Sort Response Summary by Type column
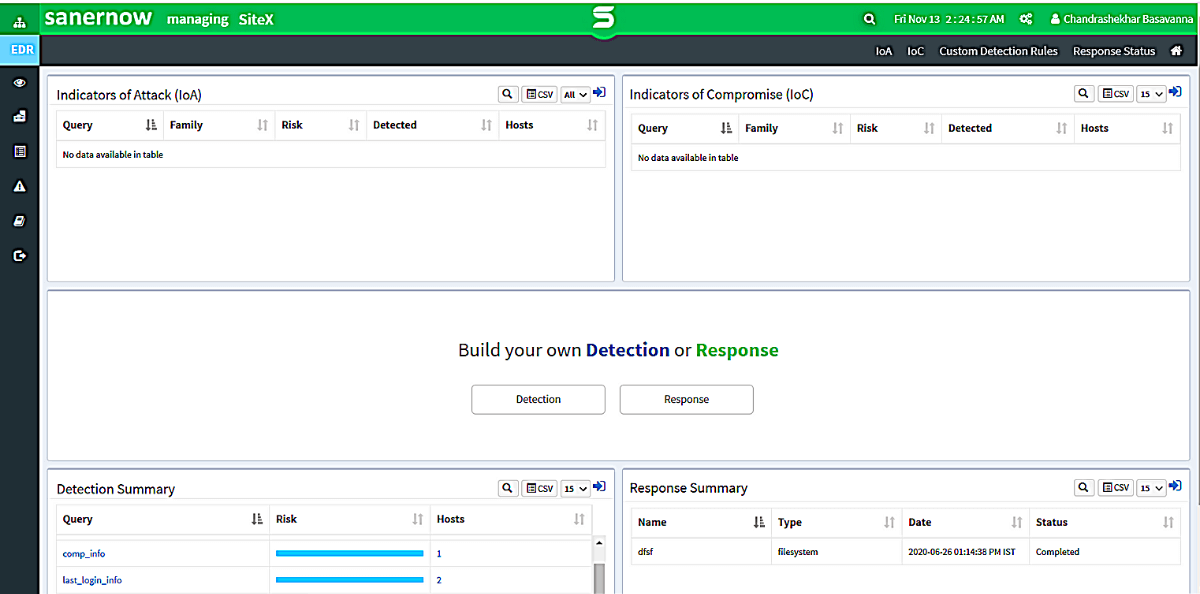Viewport: 1200px width, 594px height. coord(836,522)
